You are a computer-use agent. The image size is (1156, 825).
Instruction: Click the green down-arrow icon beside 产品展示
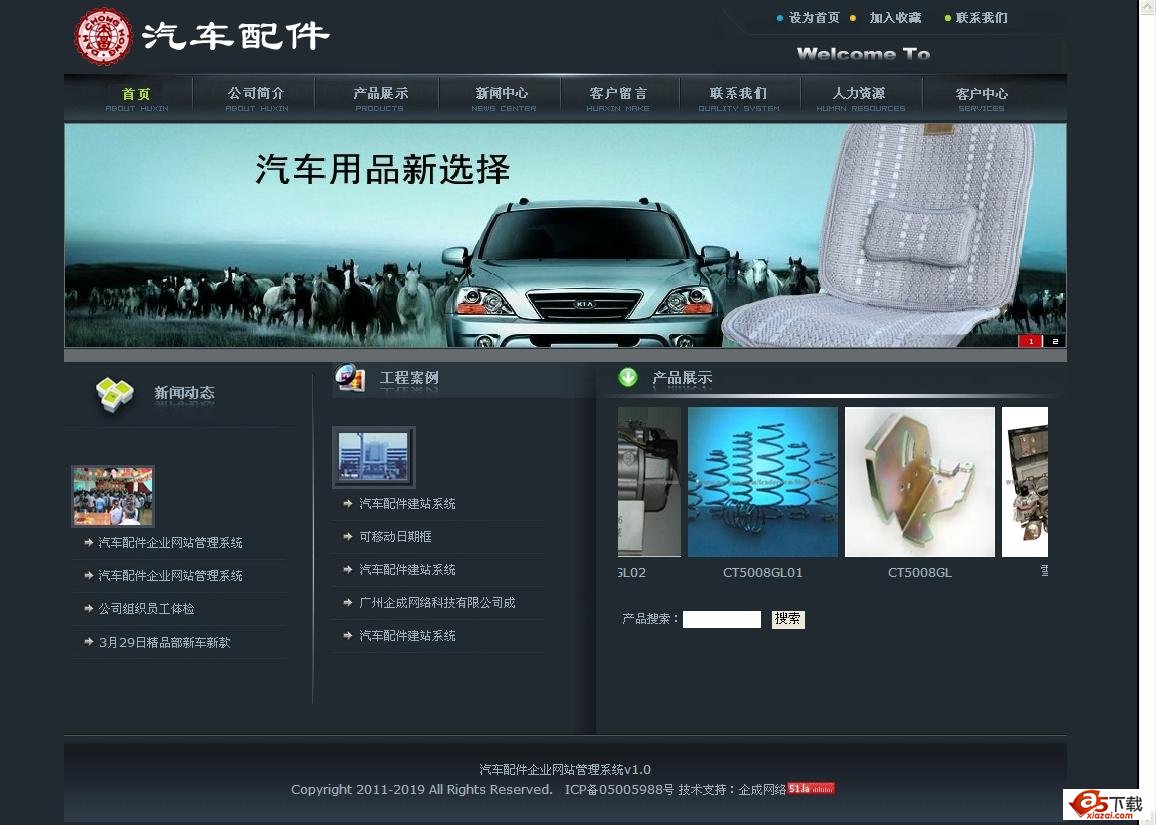[x=628, y=377]
